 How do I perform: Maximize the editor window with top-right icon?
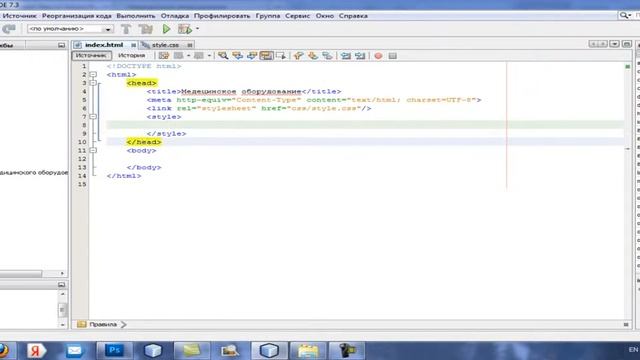(x=627, y=44)
